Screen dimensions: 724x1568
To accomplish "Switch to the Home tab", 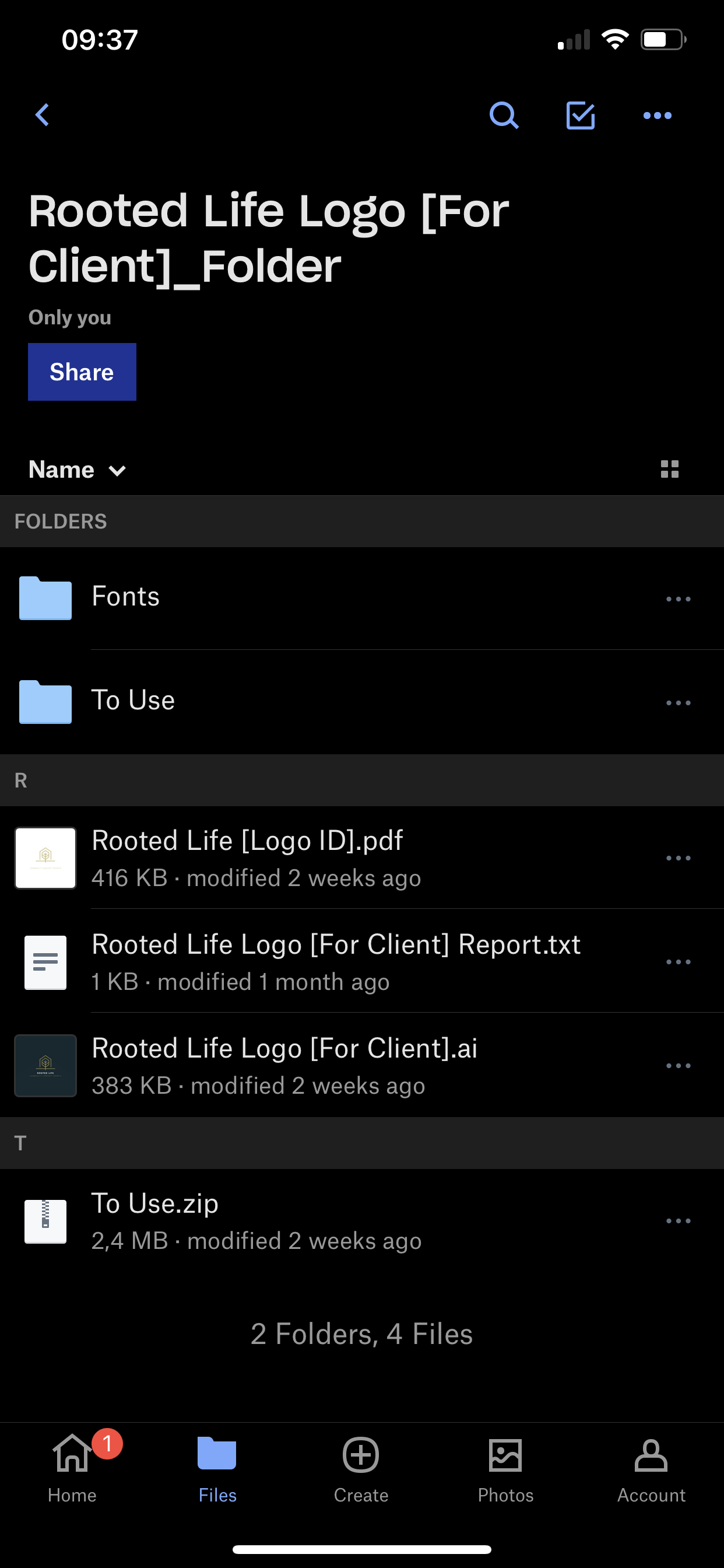I will [x=72, y=1468].
